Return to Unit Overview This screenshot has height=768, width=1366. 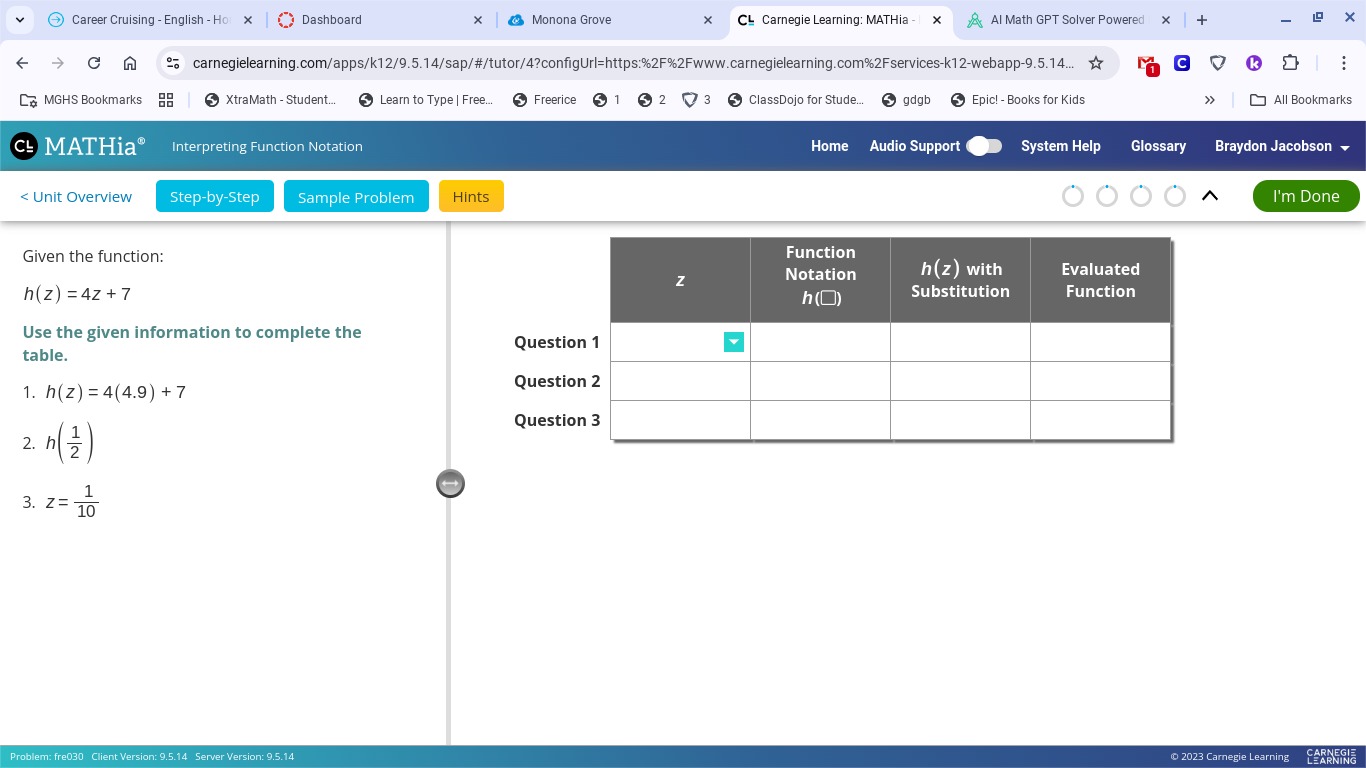pyautogui.click(x=76, y=197)
